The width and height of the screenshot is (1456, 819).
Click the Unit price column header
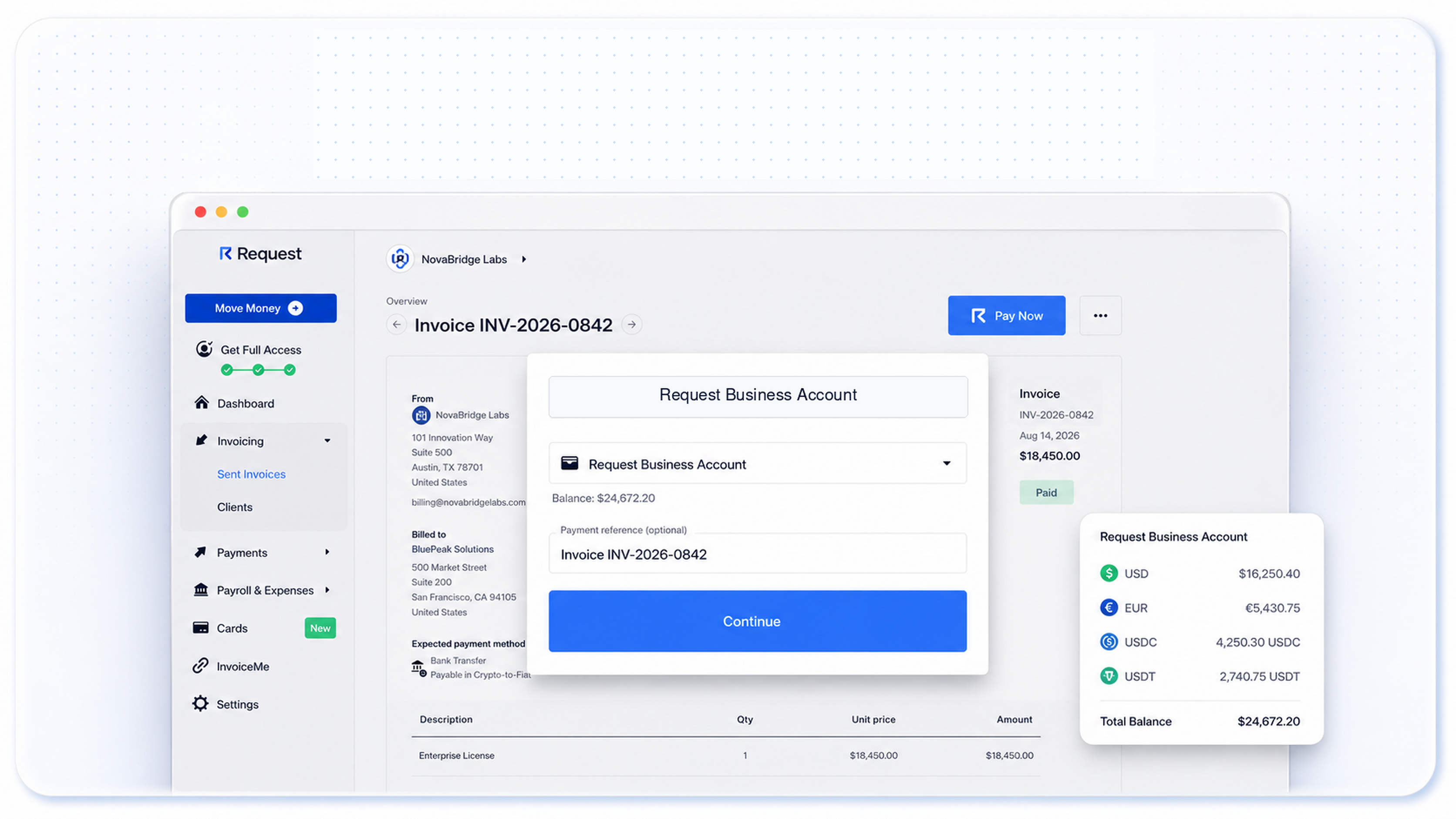[874, 720]
